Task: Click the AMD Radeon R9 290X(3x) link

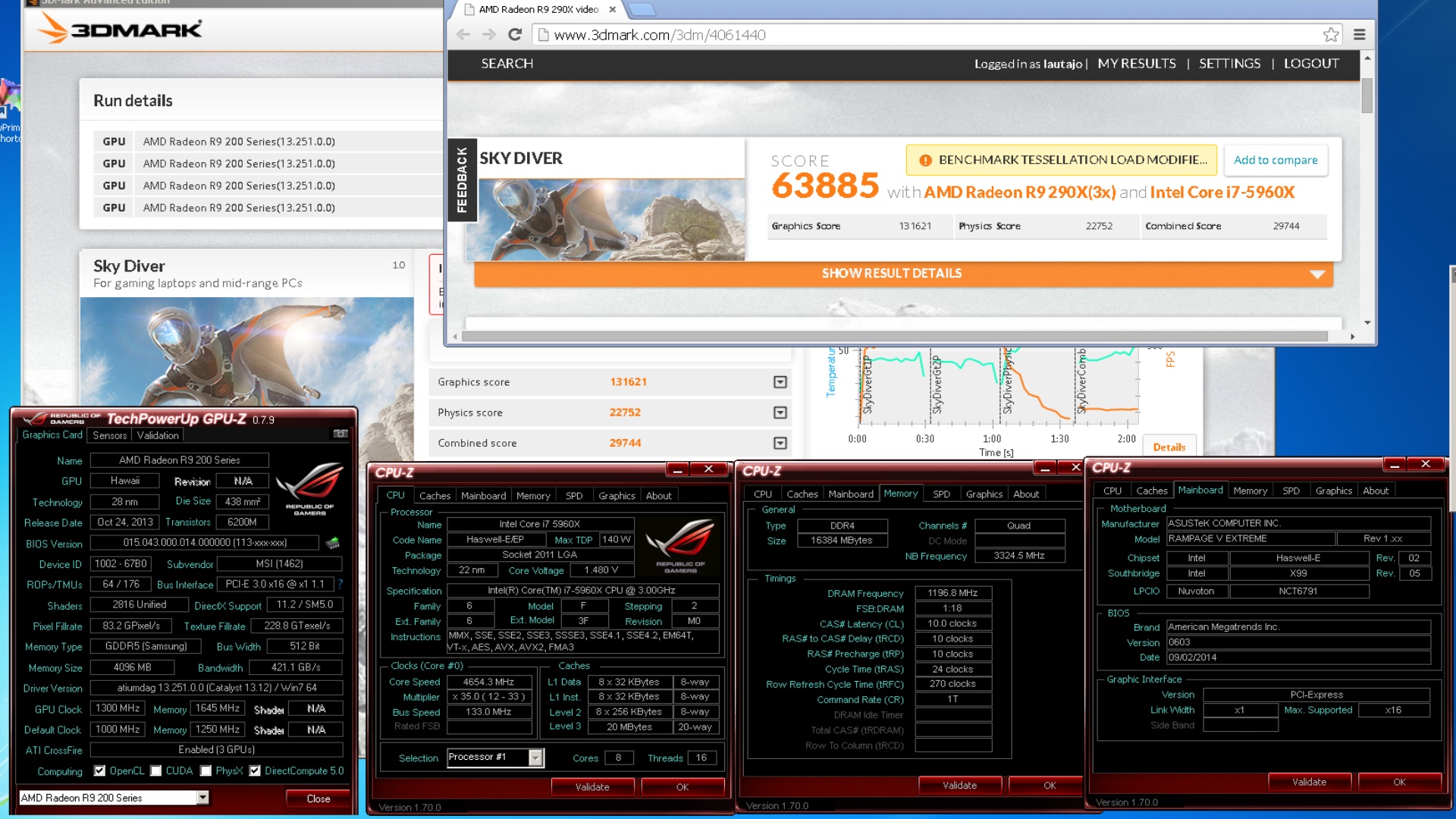Action: 1019,193
